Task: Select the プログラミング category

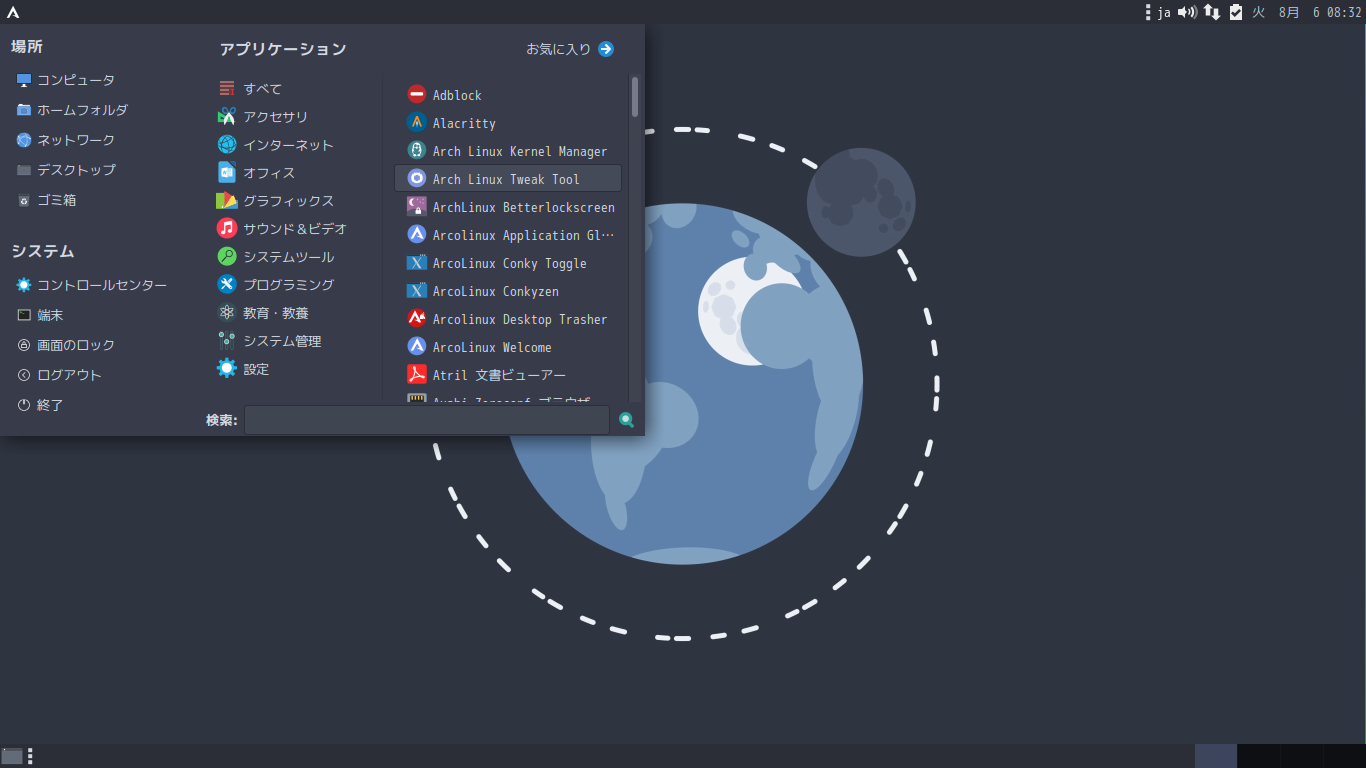Action: pos(276,285)
